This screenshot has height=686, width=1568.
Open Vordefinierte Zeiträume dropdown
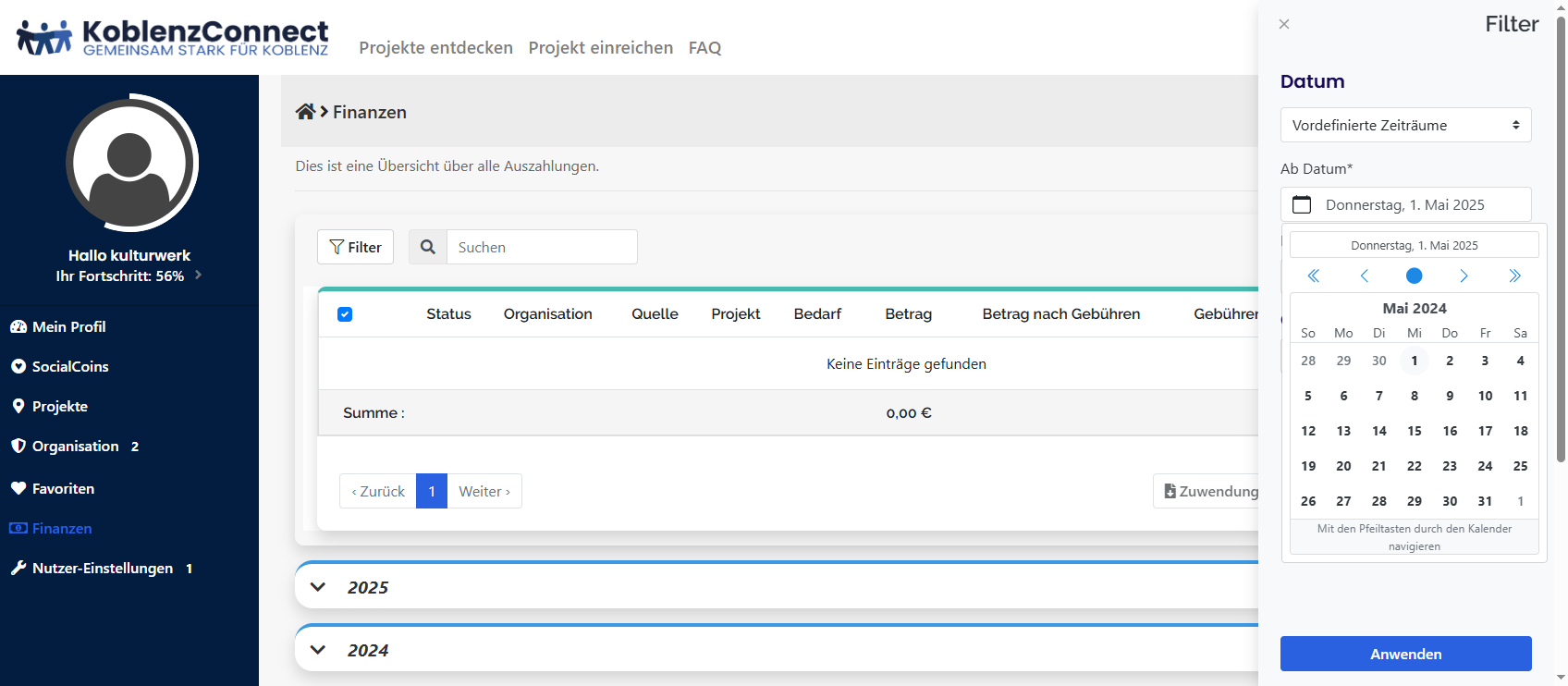click(1405, 125)
